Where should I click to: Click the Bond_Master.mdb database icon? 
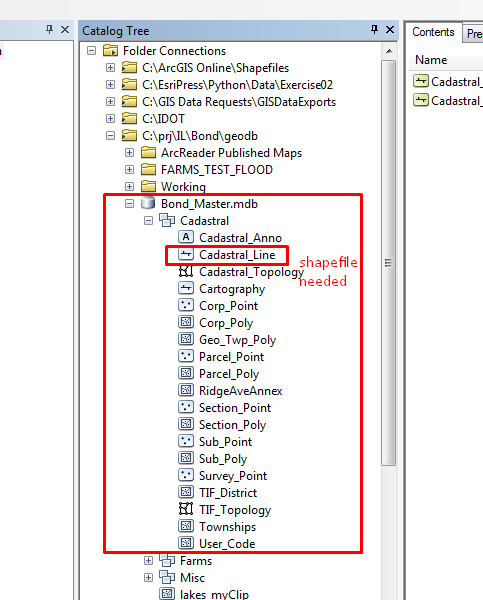pos(148,203)
